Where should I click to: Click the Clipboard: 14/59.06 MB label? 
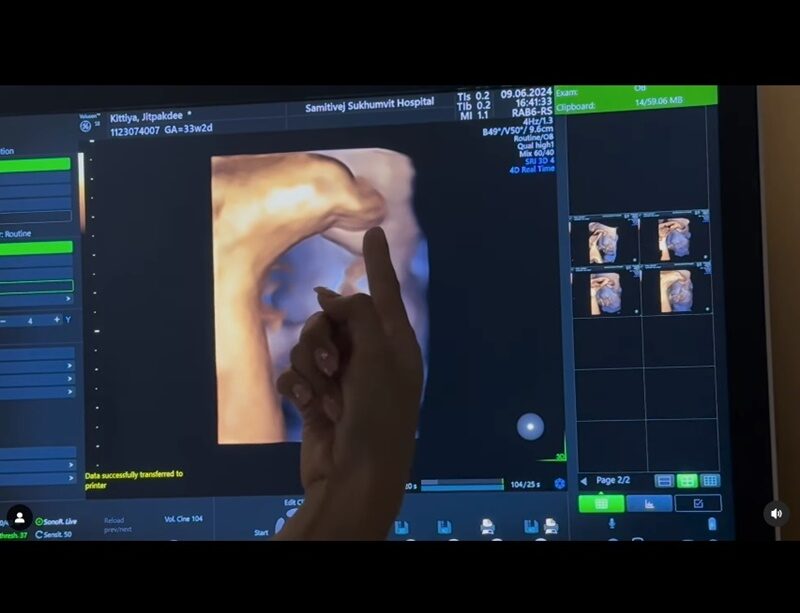click(x=619, y=104)
